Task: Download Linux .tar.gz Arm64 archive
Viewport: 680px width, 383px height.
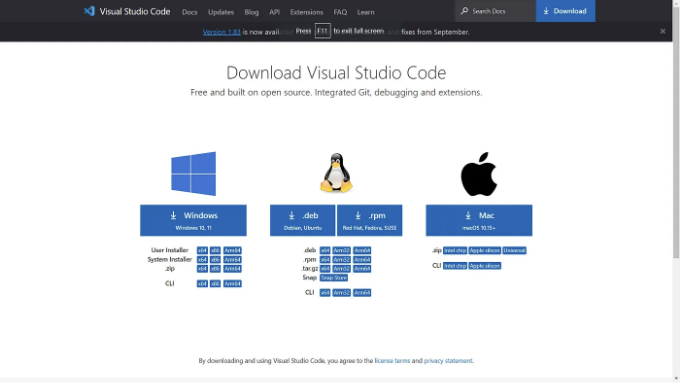Action: 362,268
